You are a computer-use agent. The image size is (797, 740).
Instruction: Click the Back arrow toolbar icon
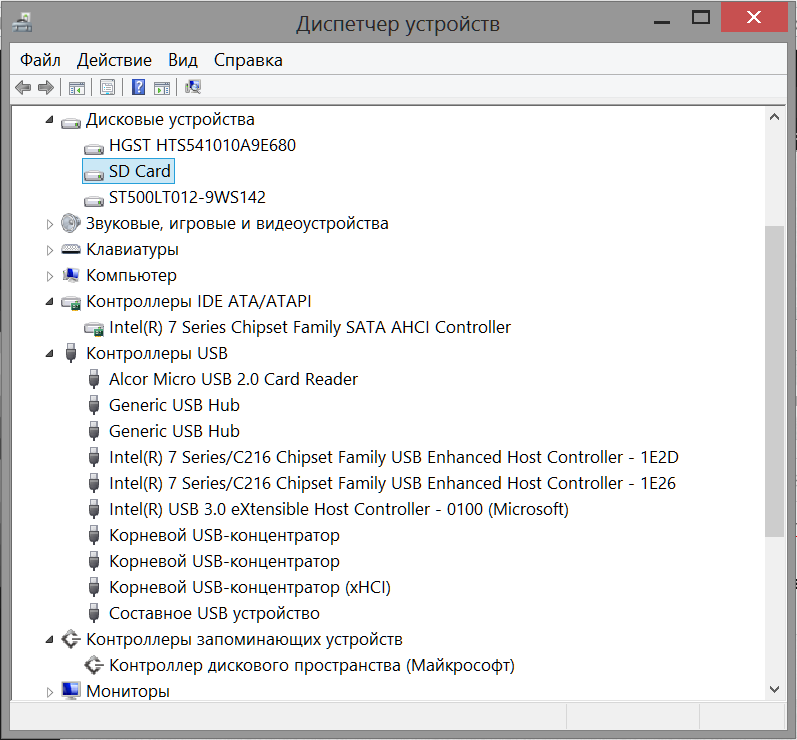coord(23,88)
